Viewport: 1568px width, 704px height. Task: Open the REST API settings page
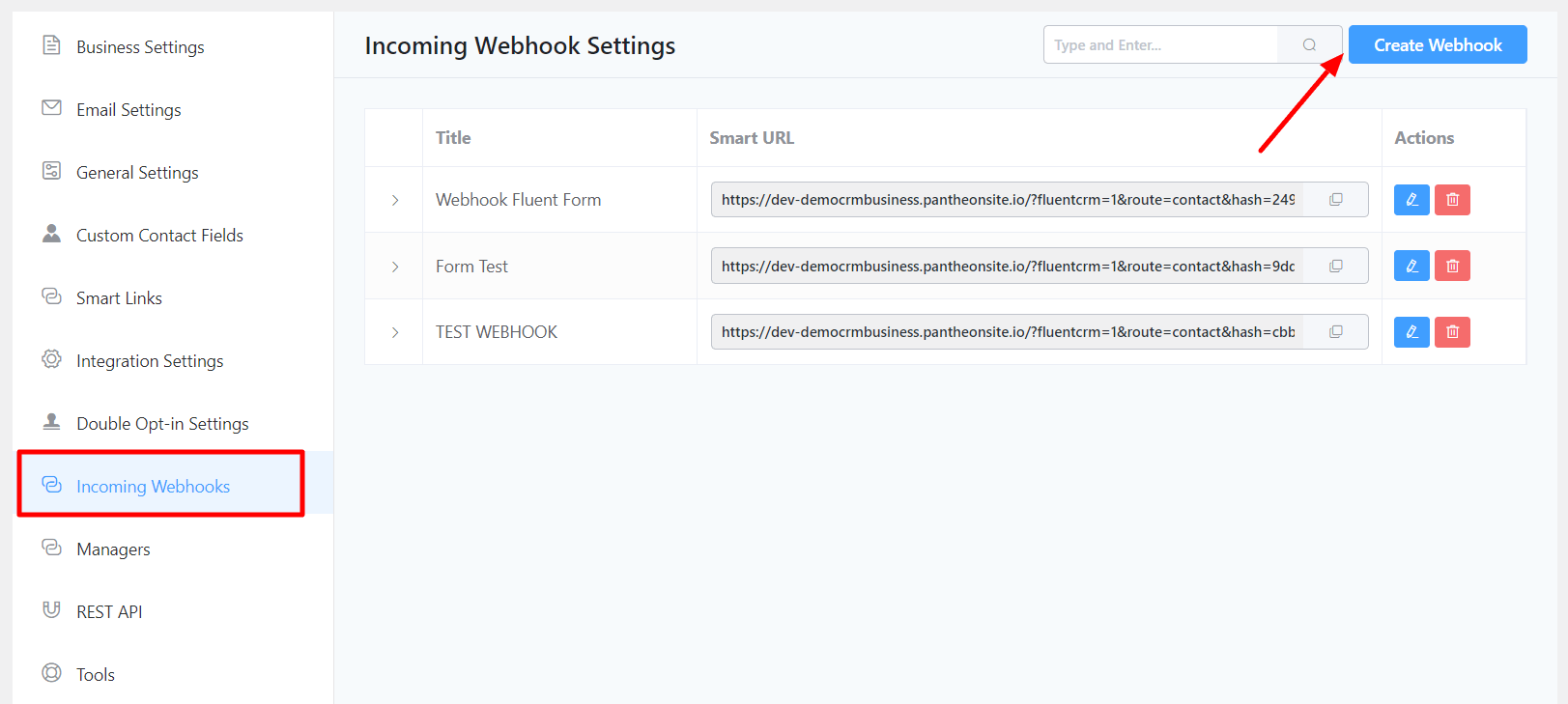click(x=109, y=612)
